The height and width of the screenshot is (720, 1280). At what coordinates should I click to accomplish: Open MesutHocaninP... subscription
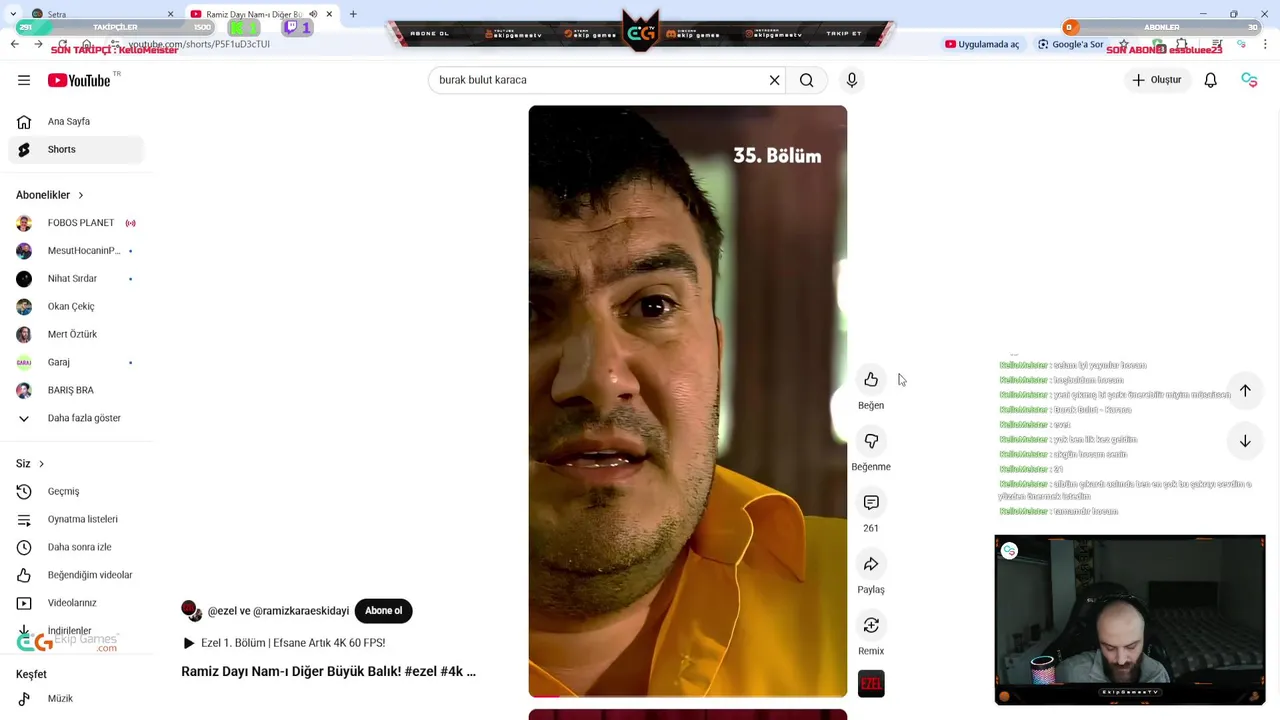coord(76,251)
